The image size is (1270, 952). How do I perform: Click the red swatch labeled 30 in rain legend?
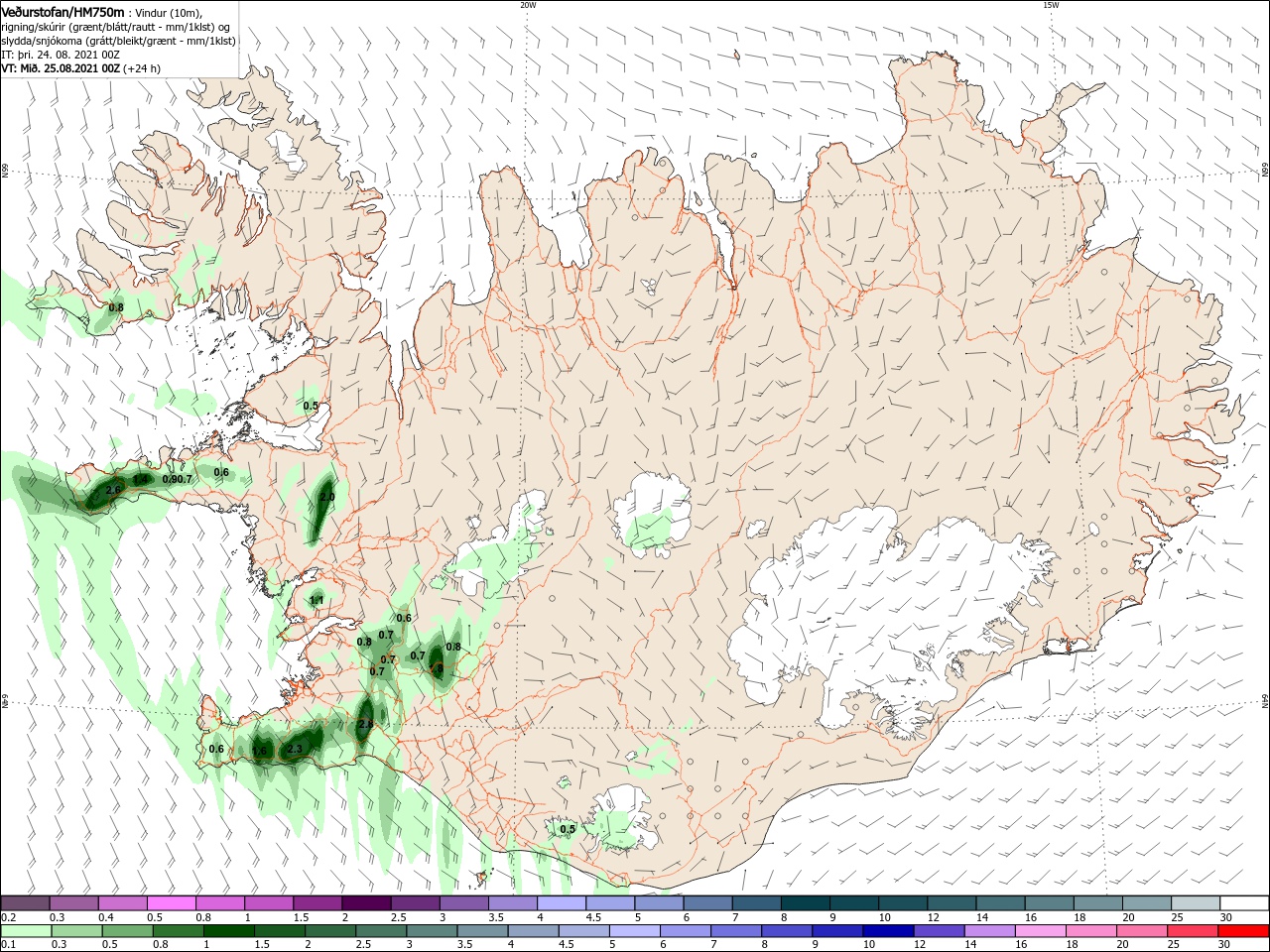pos(1244,931)
